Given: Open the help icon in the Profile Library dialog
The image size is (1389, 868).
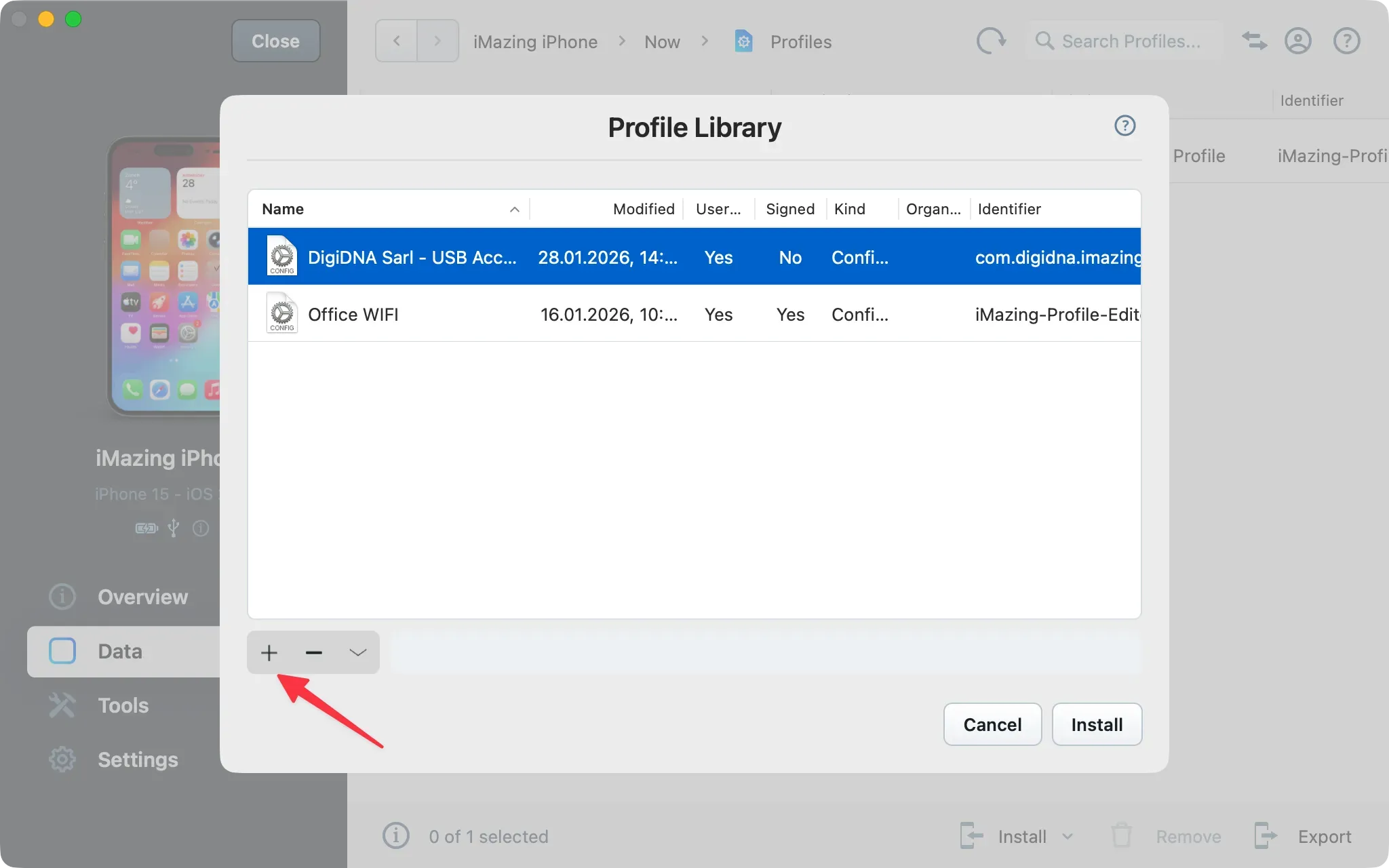Looking at the screenshot, I should point(1124,125).
